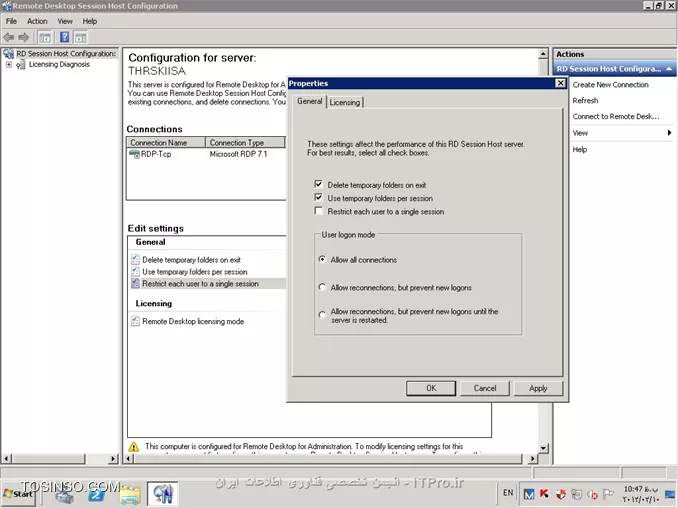The height and width of the screenshot is (508, 678).
Task: Click Connect to Remote Desk... action
Action: point(616,116)
